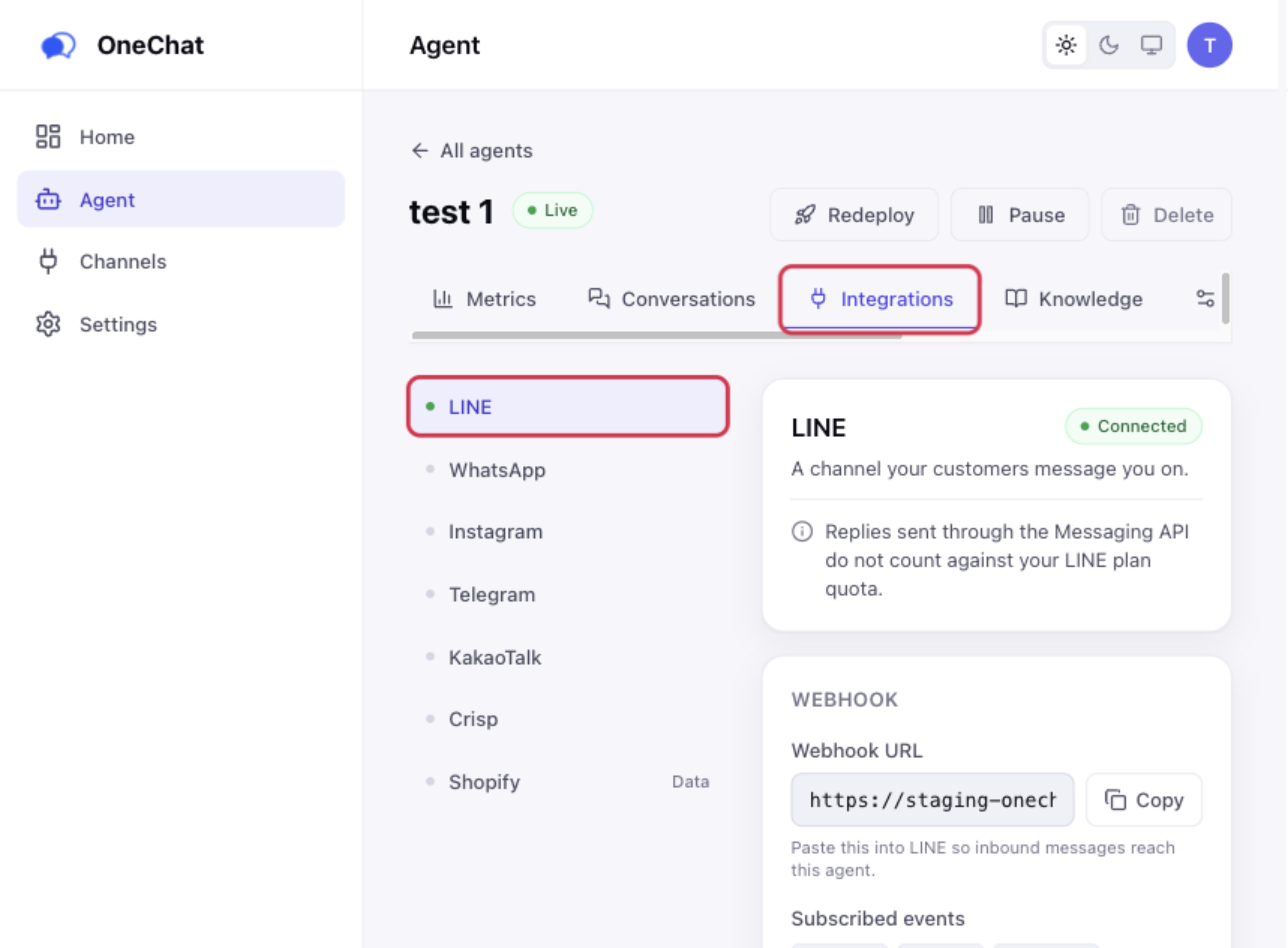This screenshot has height=948, width=1288.
Task: Select KakaoTalk integration
Action: 568,657
